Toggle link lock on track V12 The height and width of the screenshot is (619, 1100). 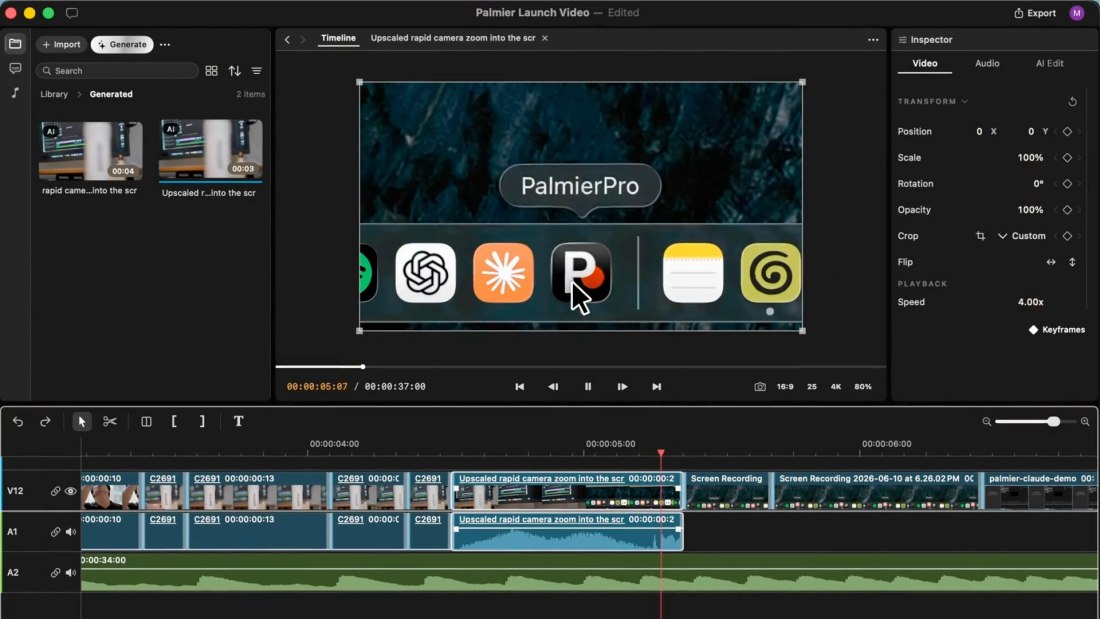55,491
